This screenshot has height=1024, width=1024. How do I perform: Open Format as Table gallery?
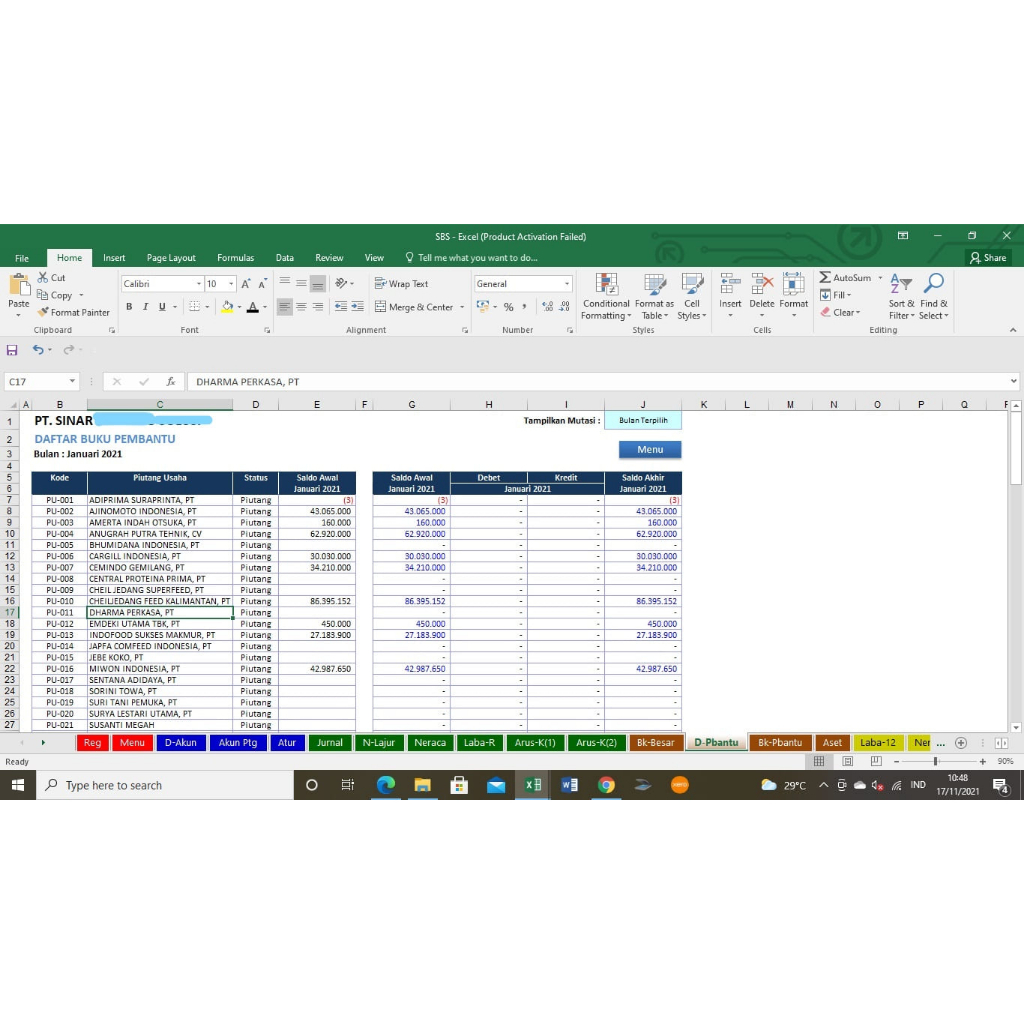(654, 297)
